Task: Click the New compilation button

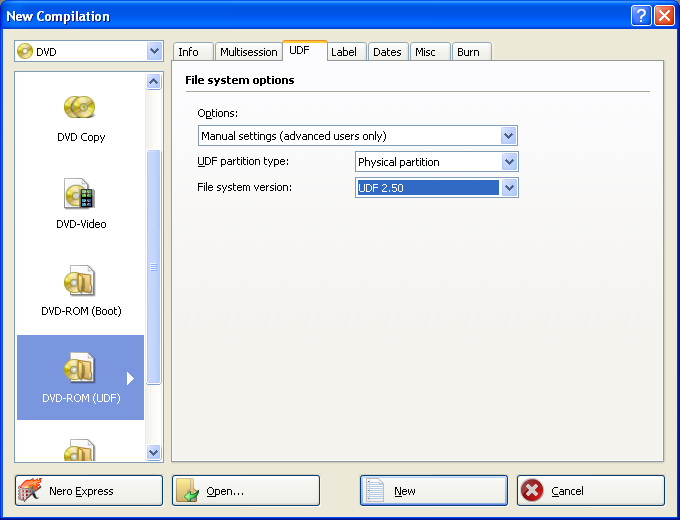Action: pyautogui.click(x=433, y=491)
